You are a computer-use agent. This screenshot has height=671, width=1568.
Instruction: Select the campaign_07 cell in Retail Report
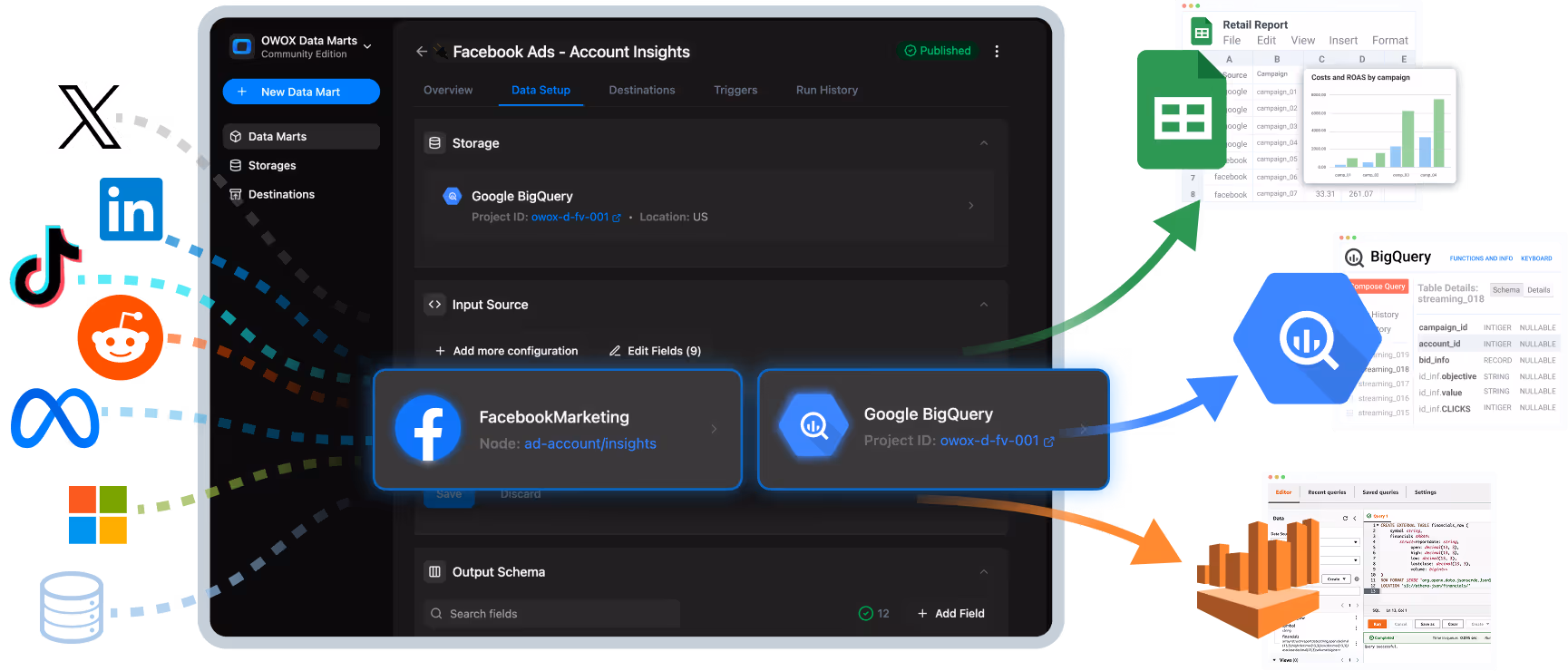coord(1277,194)
